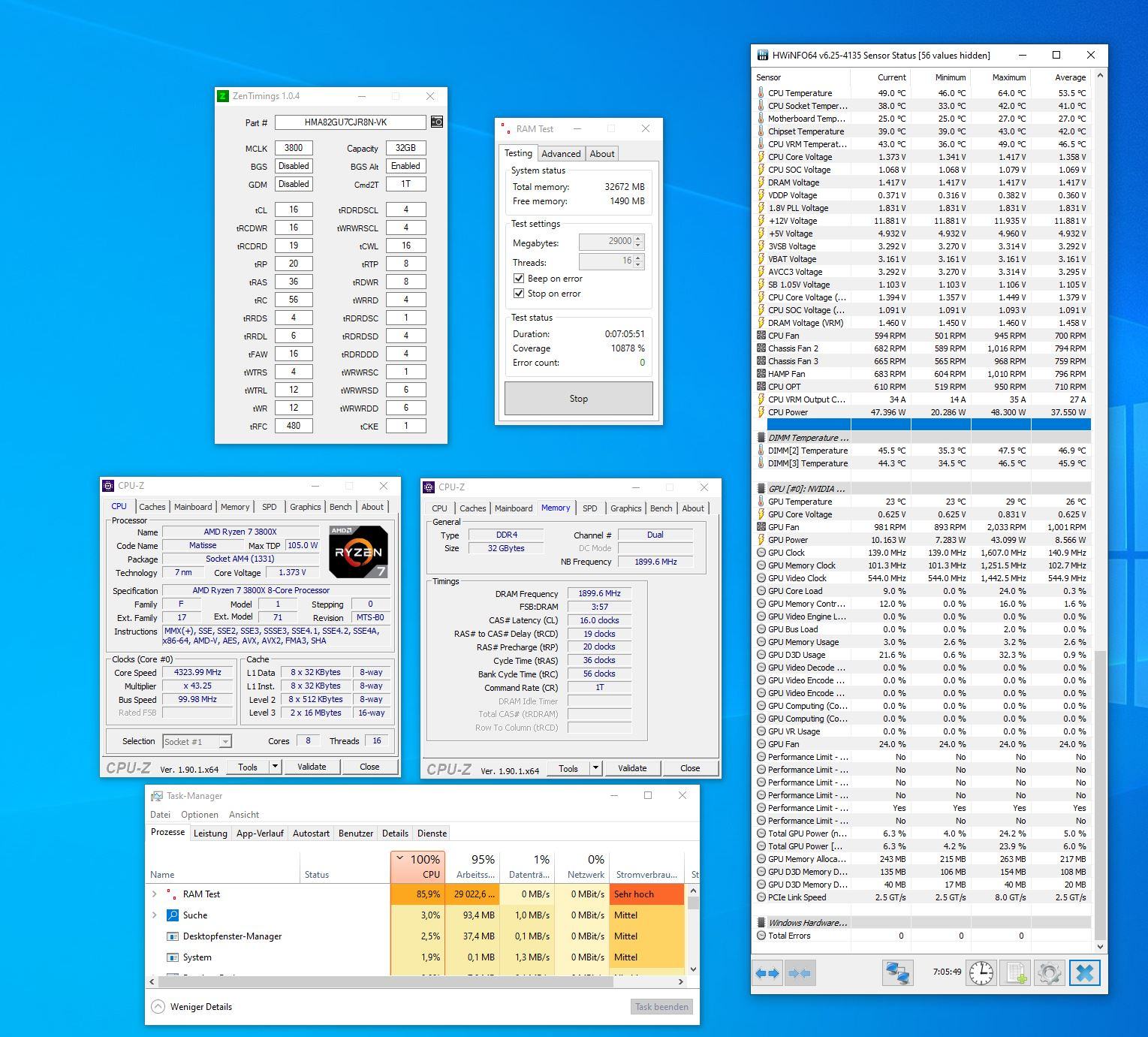Click the Desktopfenster-Manager process icon
Image resolution: width=1148 pixels, height=1037 pixels.
[x=173, y=936]
